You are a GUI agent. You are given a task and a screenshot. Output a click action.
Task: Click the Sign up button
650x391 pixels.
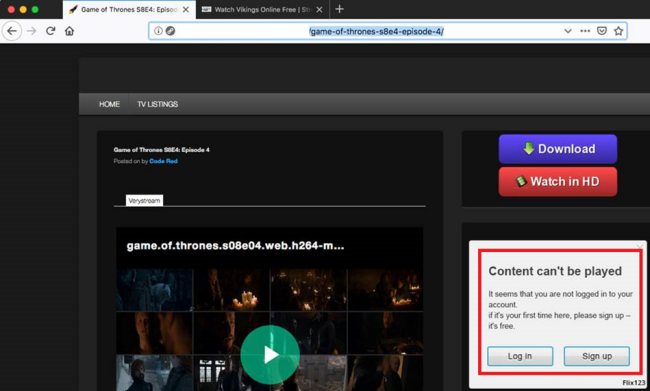tap(597, 356)
